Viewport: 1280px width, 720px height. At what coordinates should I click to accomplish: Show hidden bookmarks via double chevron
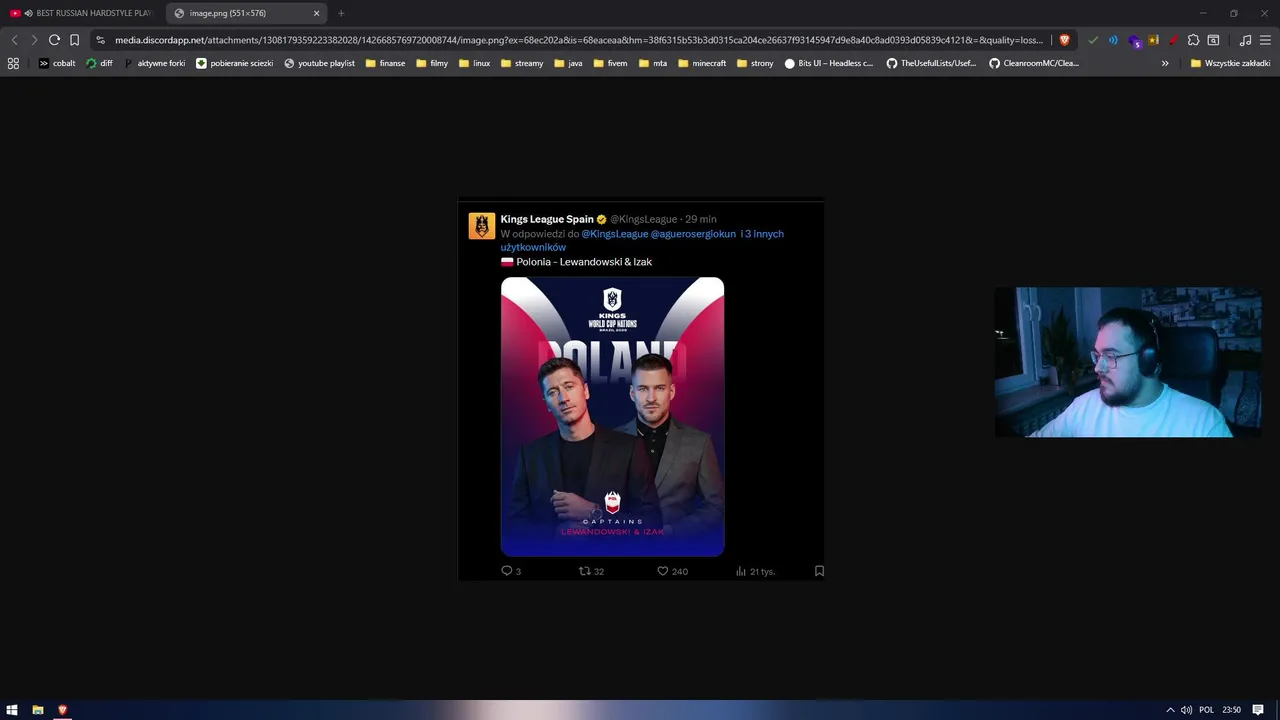(x=1165, y=63)
